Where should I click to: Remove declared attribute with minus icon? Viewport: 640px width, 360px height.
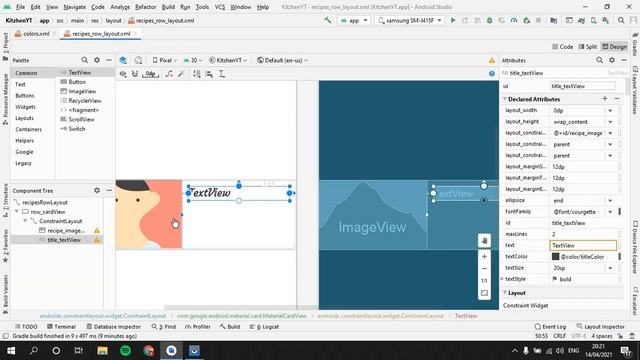pos(617,99)
